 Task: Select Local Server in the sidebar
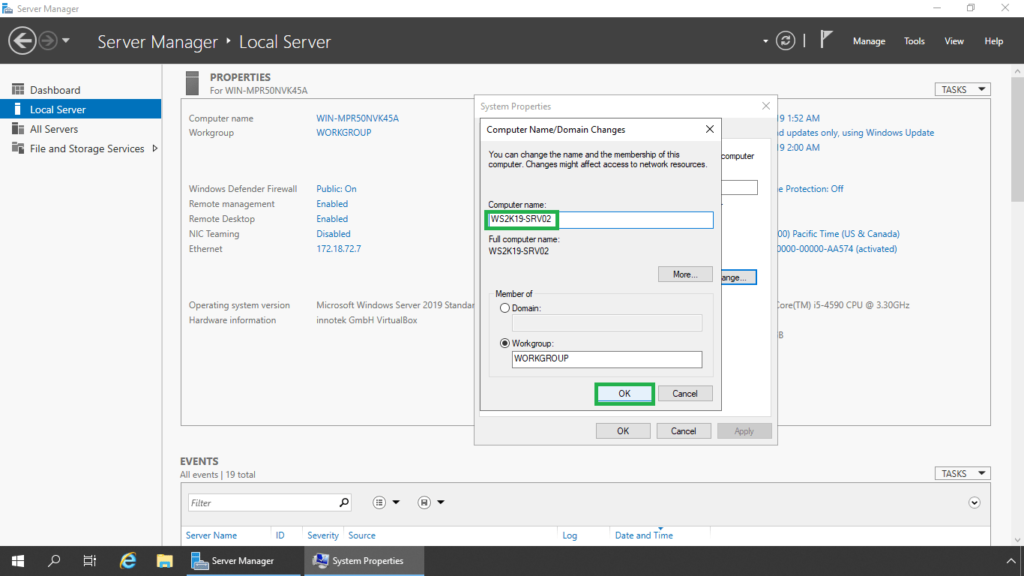pos(80,109)
